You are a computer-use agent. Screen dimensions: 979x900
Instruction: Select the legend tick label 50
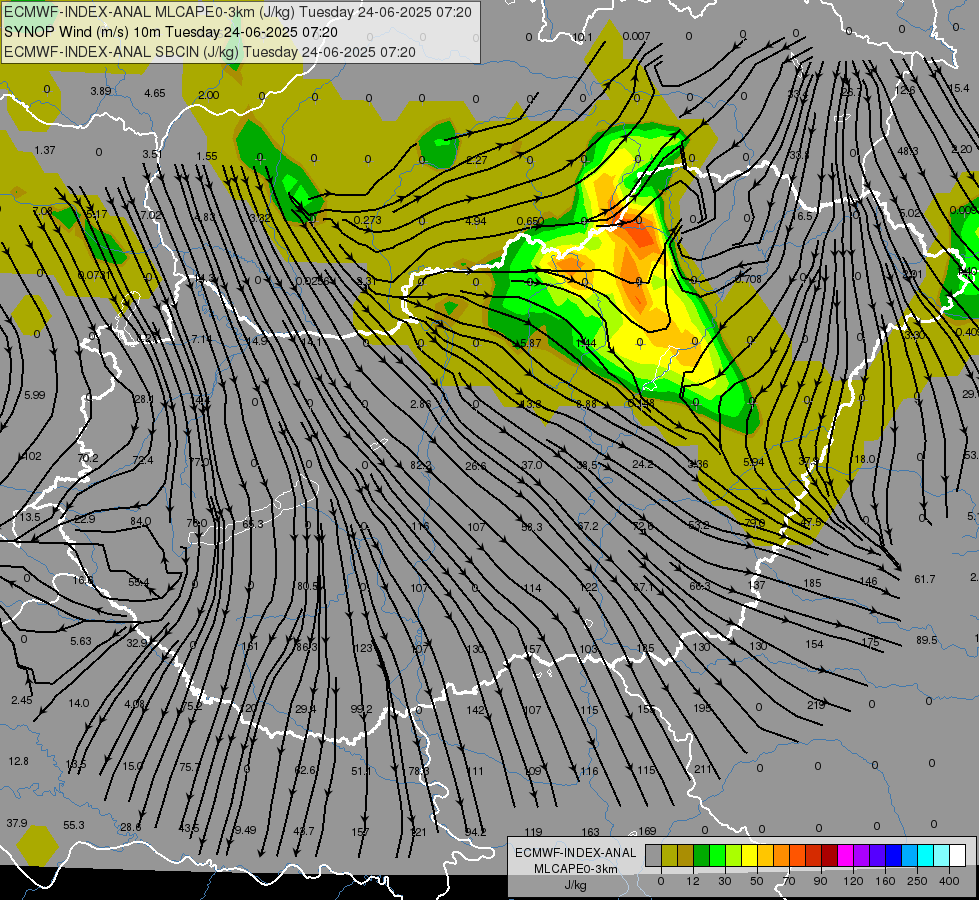tap(757, 881)
